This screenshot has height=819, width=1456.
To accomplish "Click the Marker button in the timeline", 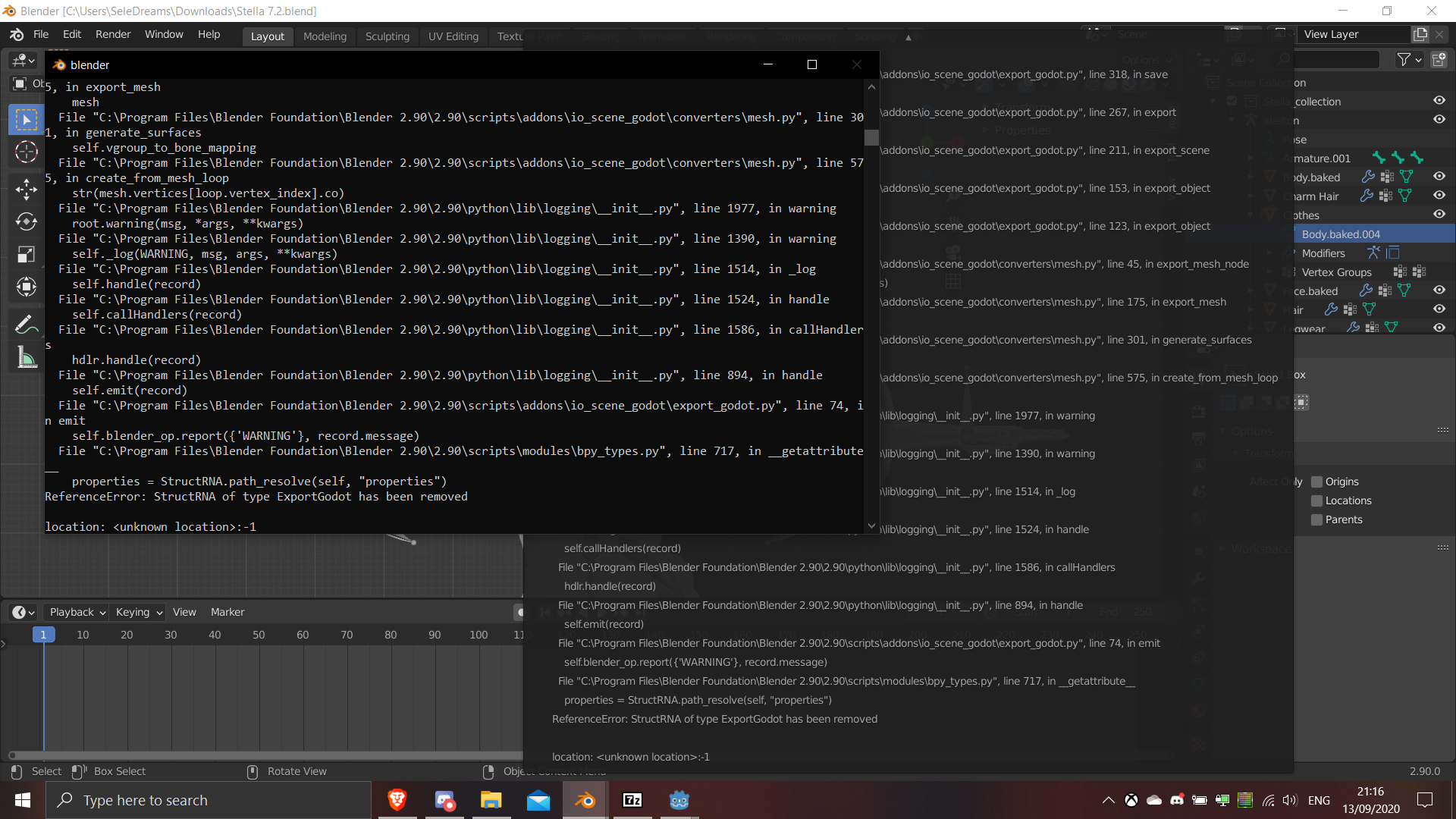I will coord(227,612).
